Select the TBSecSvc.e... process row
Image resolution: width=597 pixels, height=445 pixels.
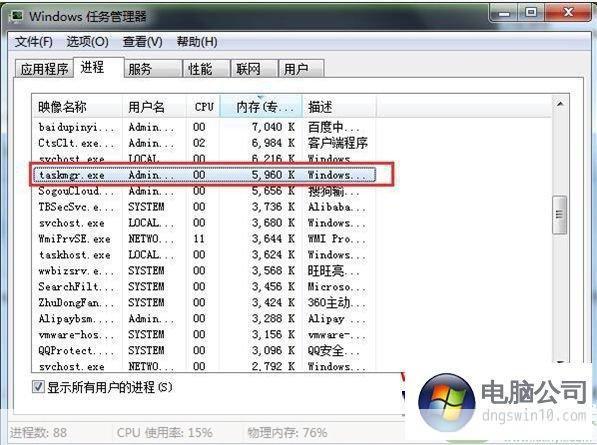204,207
